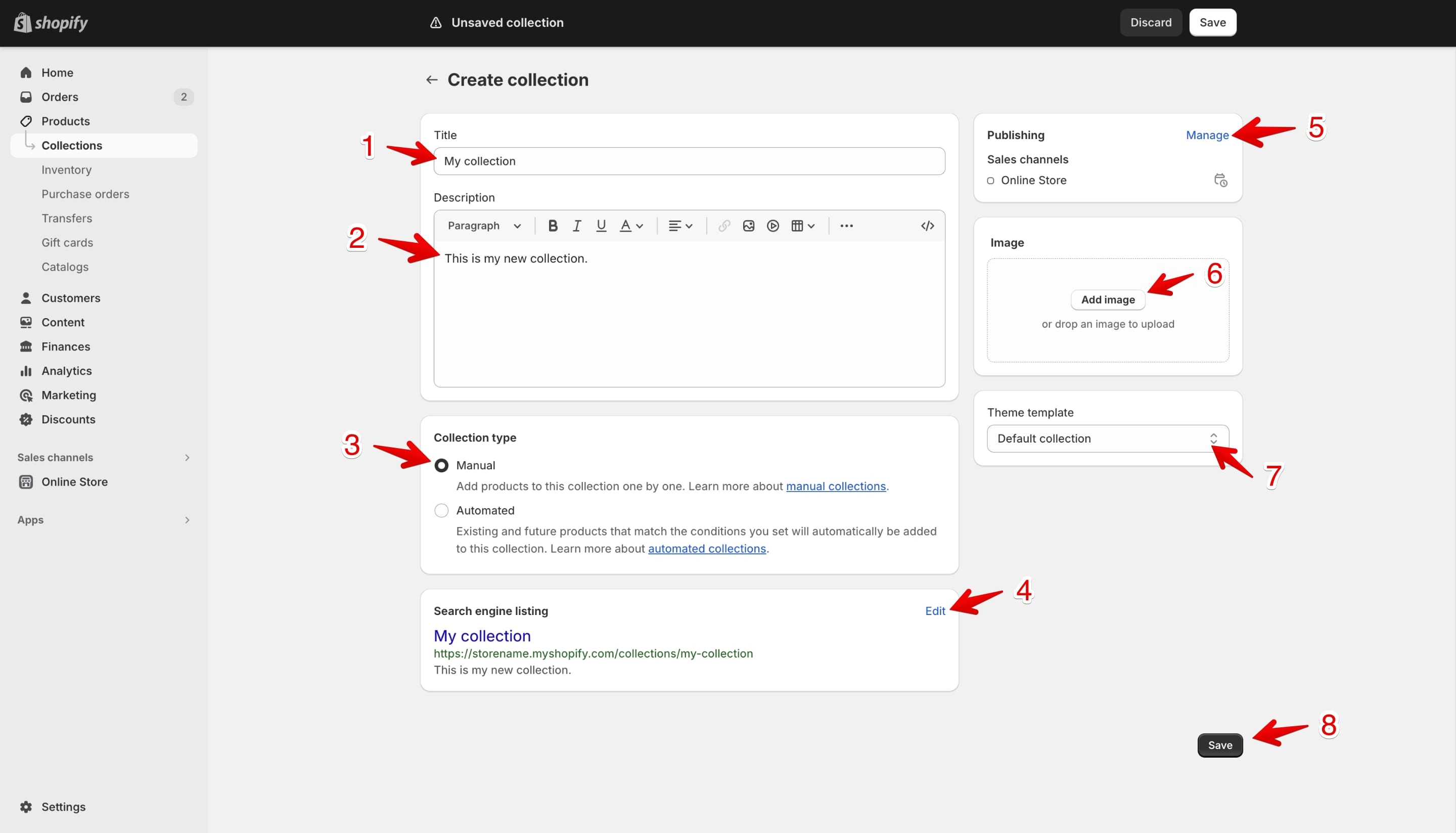Click the insert video icon
This screenshot has width=1456, height=833.
772,226
